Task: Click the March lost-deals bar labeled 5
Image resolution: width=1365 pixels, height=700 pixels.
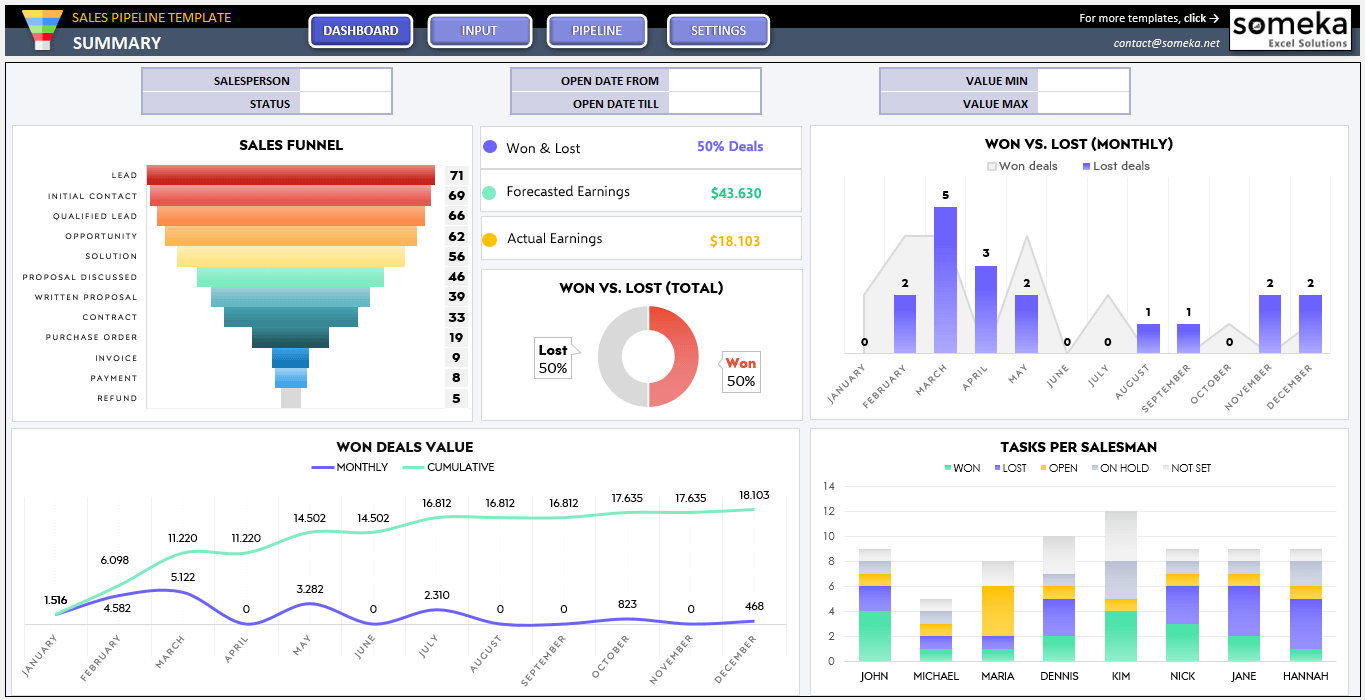Action: coord(945,280)
